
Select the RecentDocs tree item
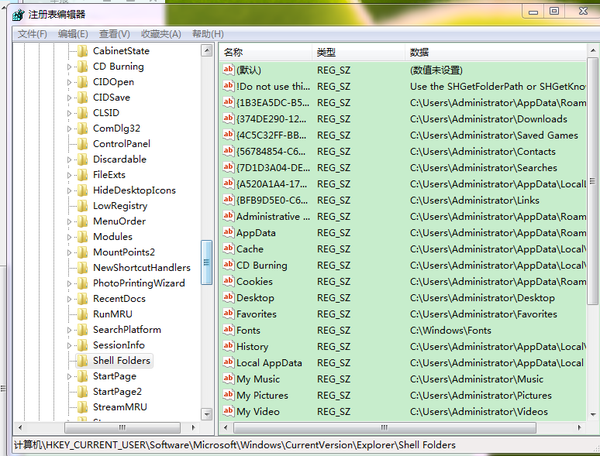pos(119,299)
